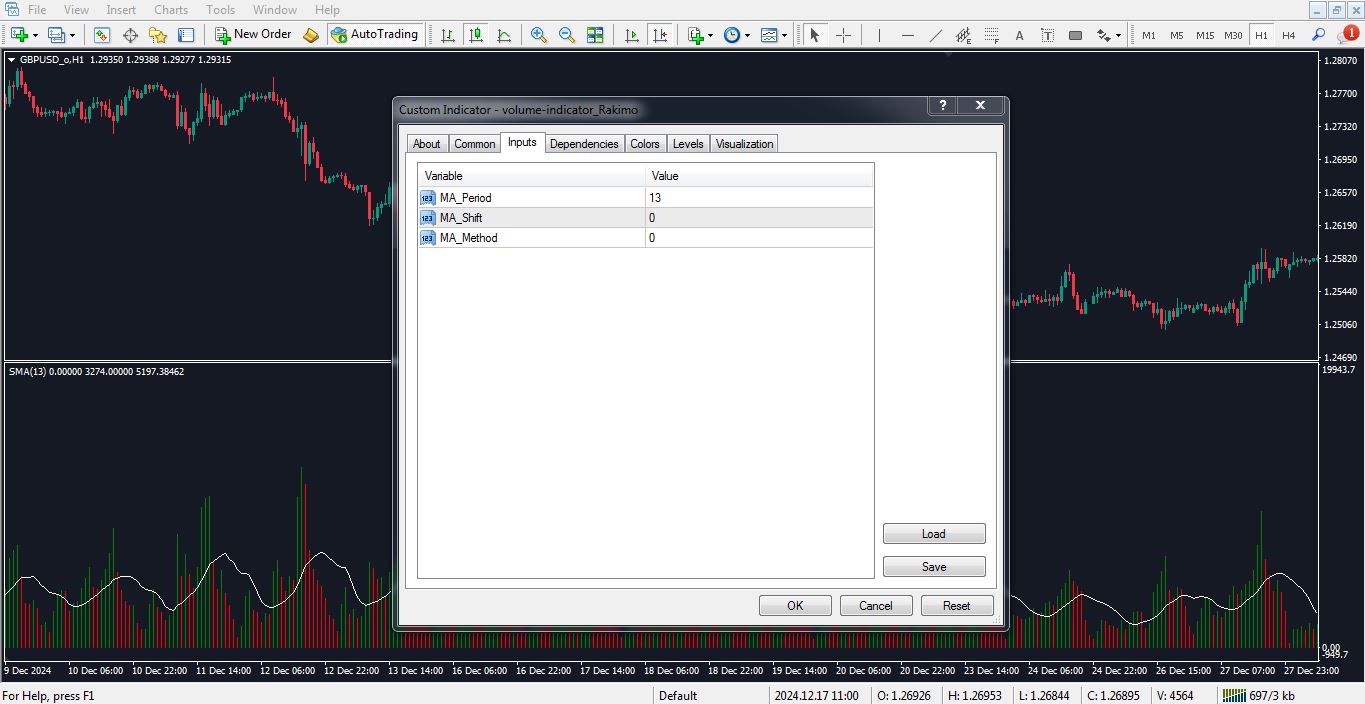Switch timeframe to M1

coord(1149,35)
